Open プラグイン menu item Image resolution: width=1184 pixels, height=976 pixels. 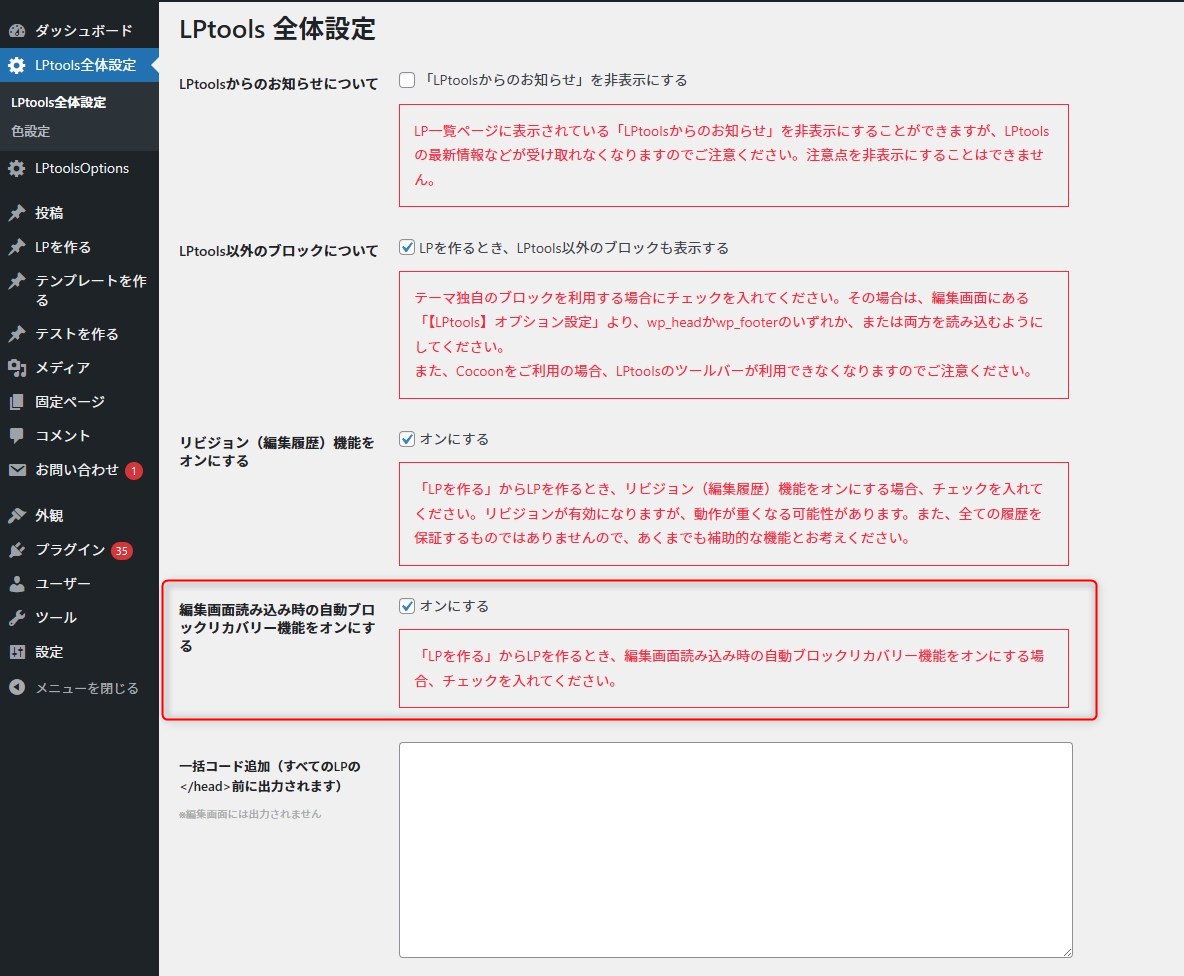coord(79,550)
